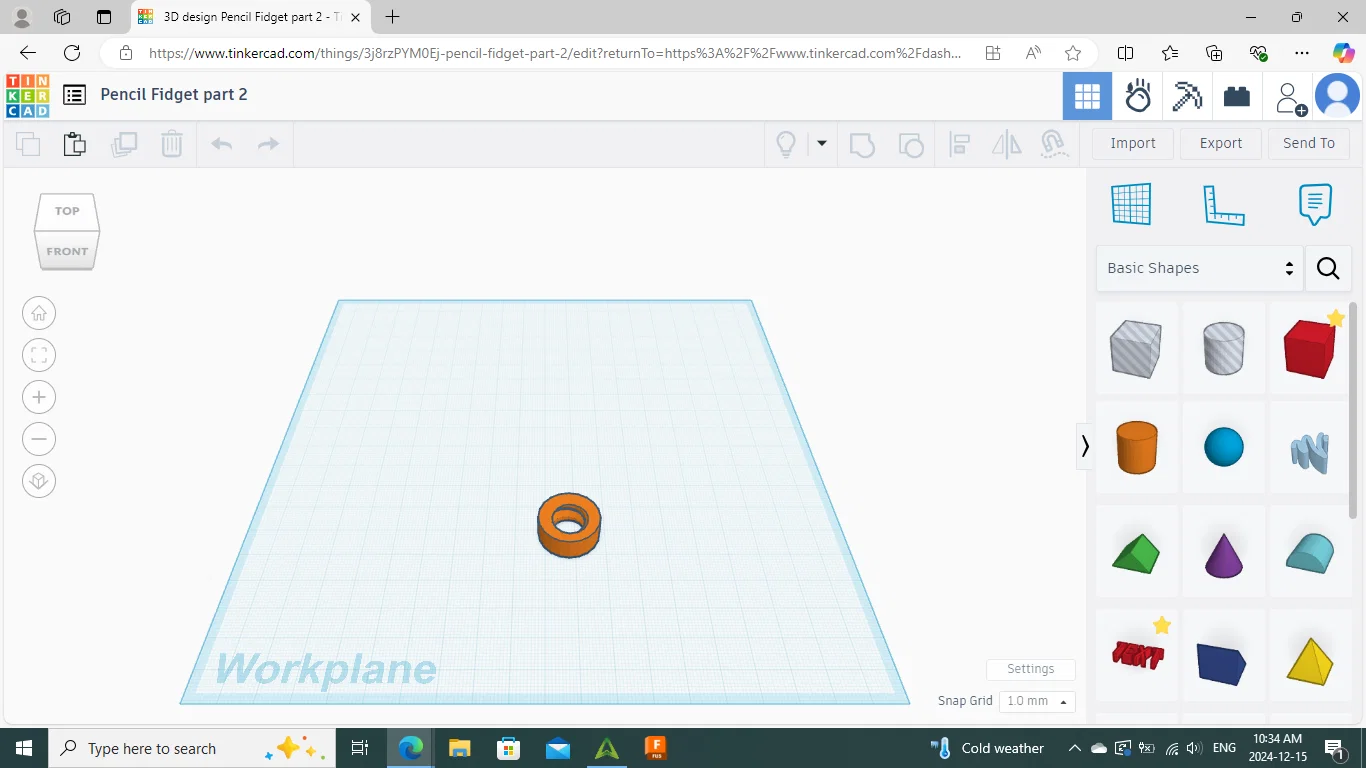Screen dimensions: 1366x768
Task: Select the Mirror tool
Action: (x=1007, y=144)
